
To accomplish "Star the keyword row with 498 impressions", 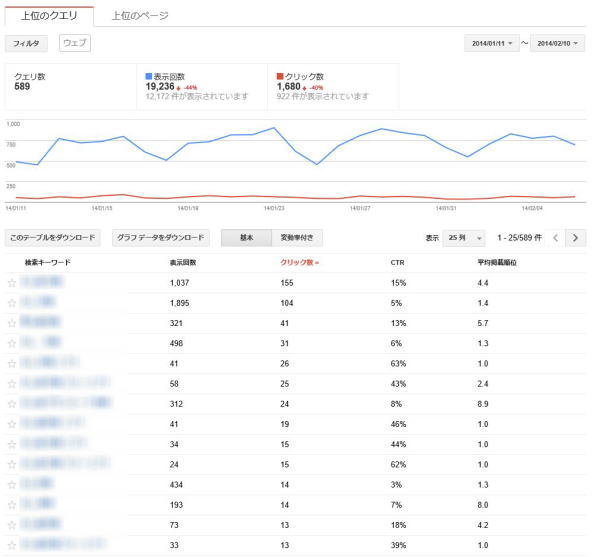I will [x=12, y=343].
